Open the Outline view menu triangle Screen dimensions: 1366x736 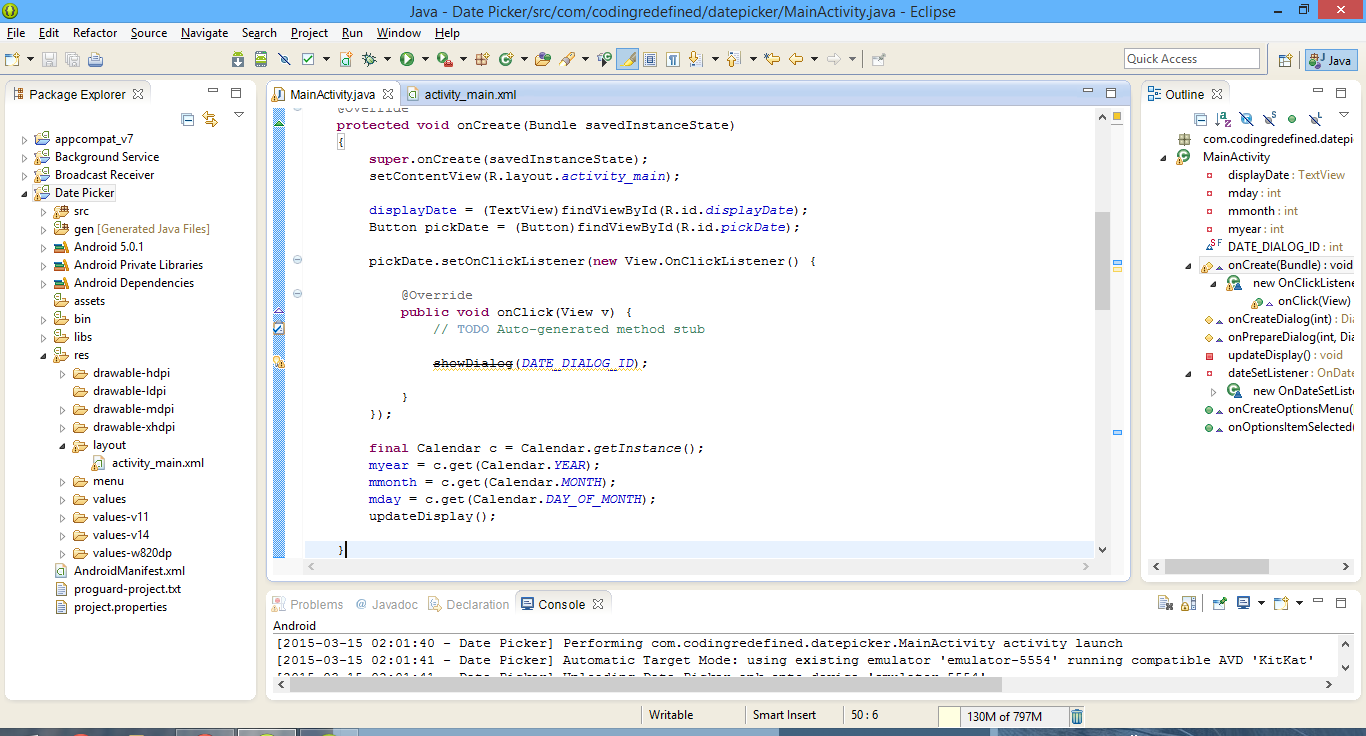[x=1343, y=116]
